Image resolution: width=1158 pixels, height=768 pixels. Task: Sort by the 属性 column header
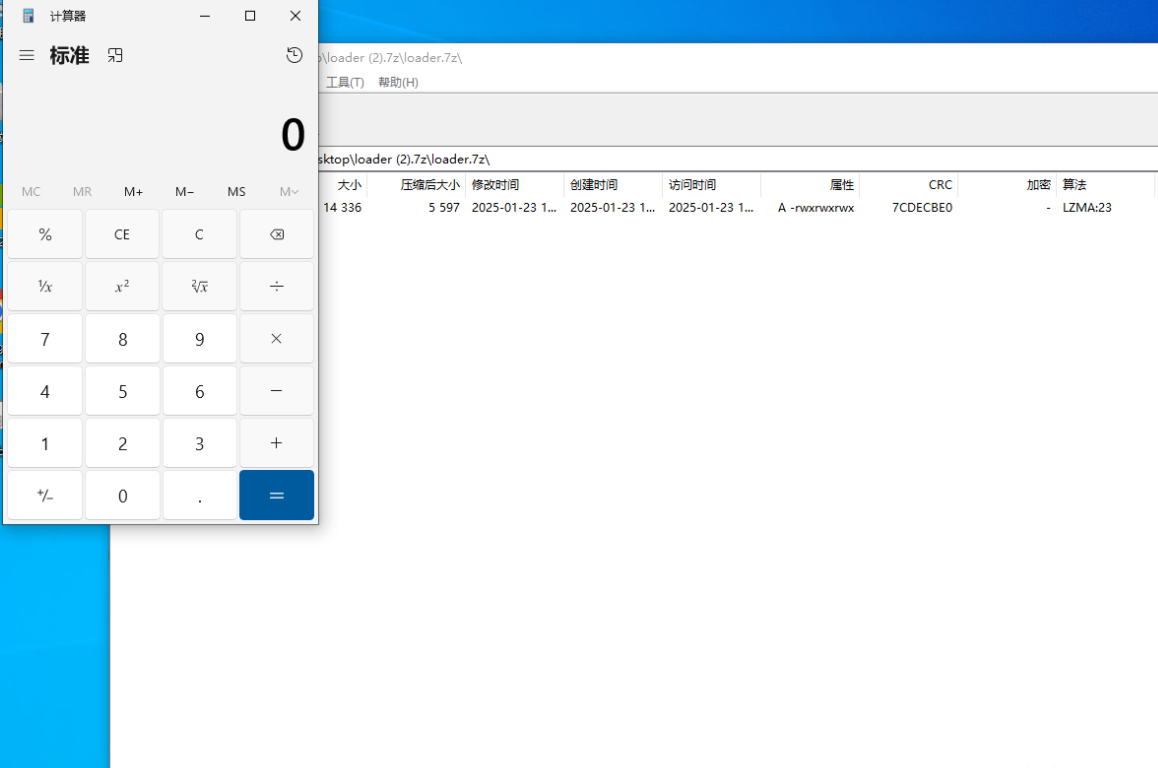coord(810,185)
